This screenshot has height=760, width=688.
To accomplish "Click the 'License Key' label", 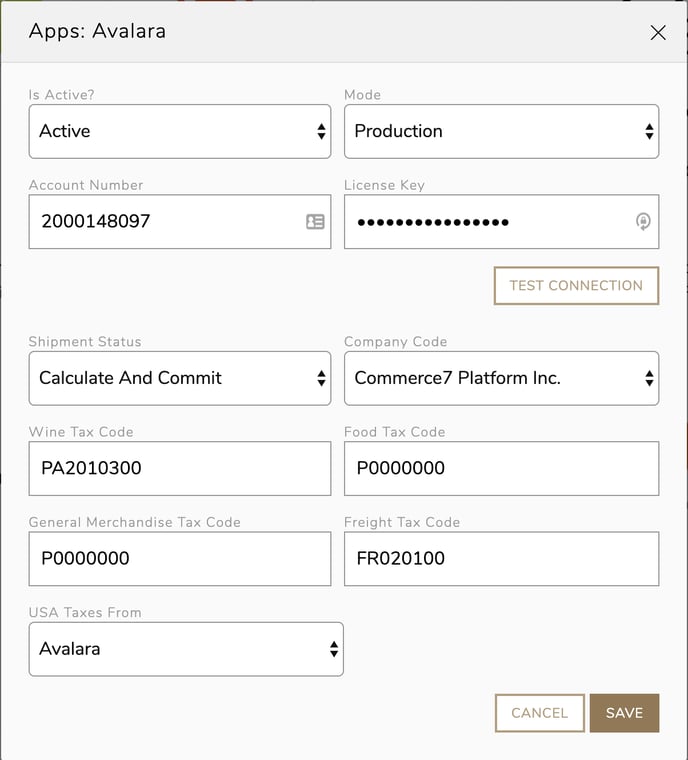I will (x=384, y=185).
